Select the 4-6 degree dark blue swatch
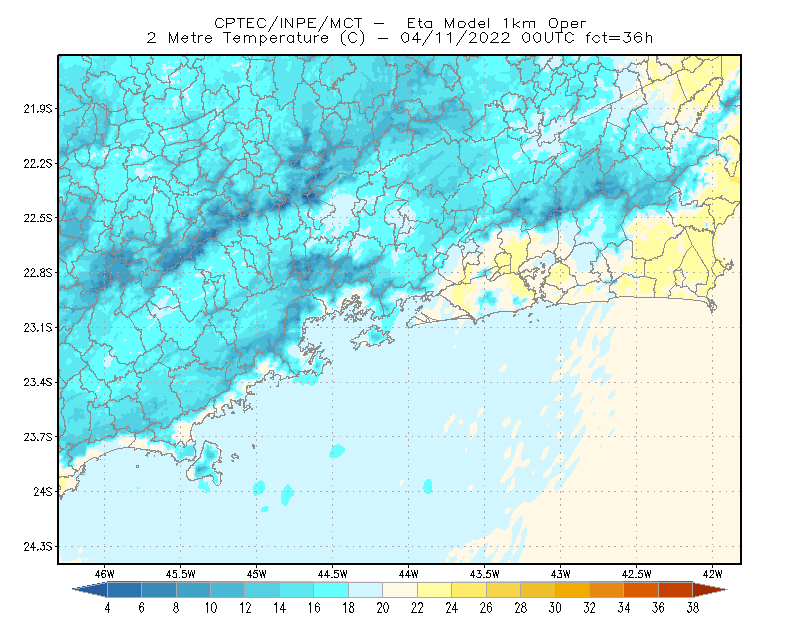The image size is (800, 618). click(124, 590)
